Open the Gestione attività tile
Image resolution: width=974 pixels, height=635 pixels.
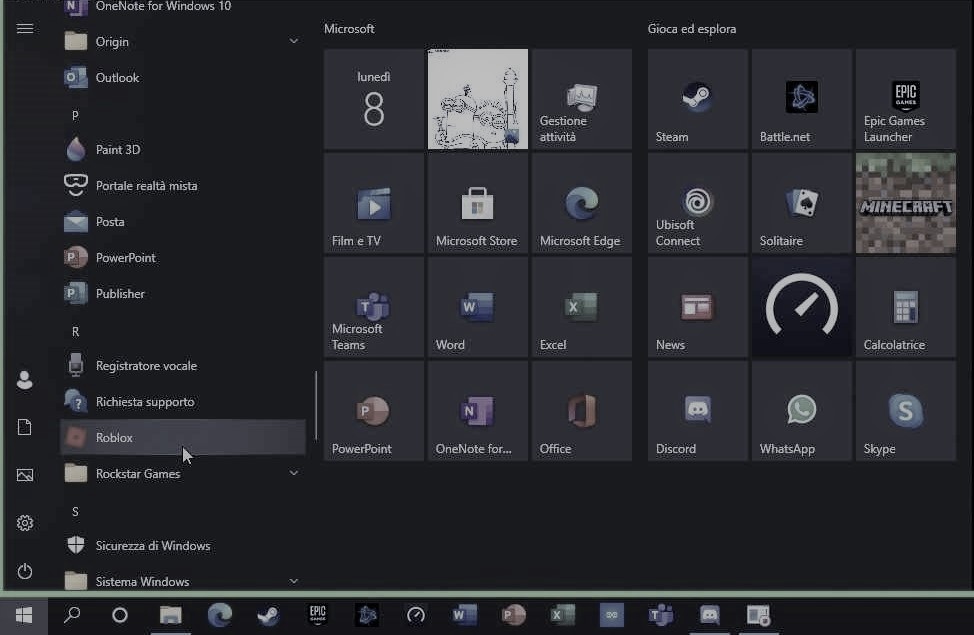tap(582, 99)
